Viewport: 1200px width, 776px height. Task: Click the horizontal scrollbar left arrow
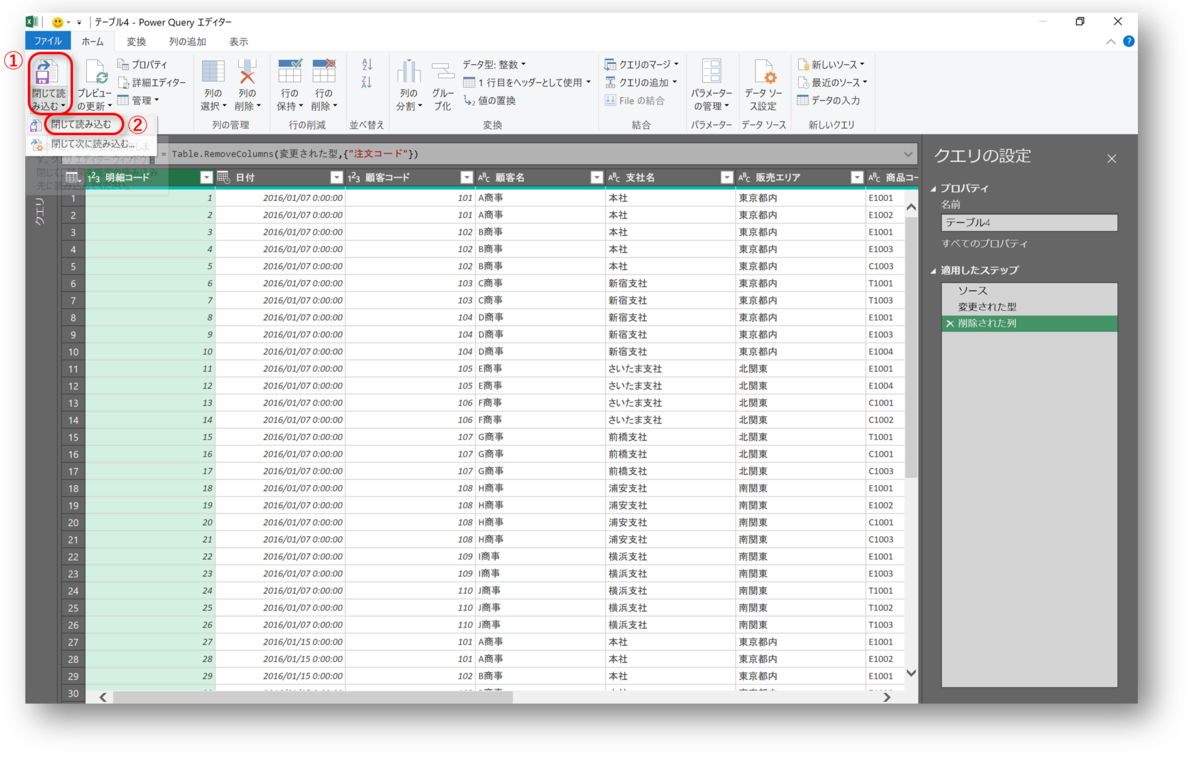coord(102,697)
